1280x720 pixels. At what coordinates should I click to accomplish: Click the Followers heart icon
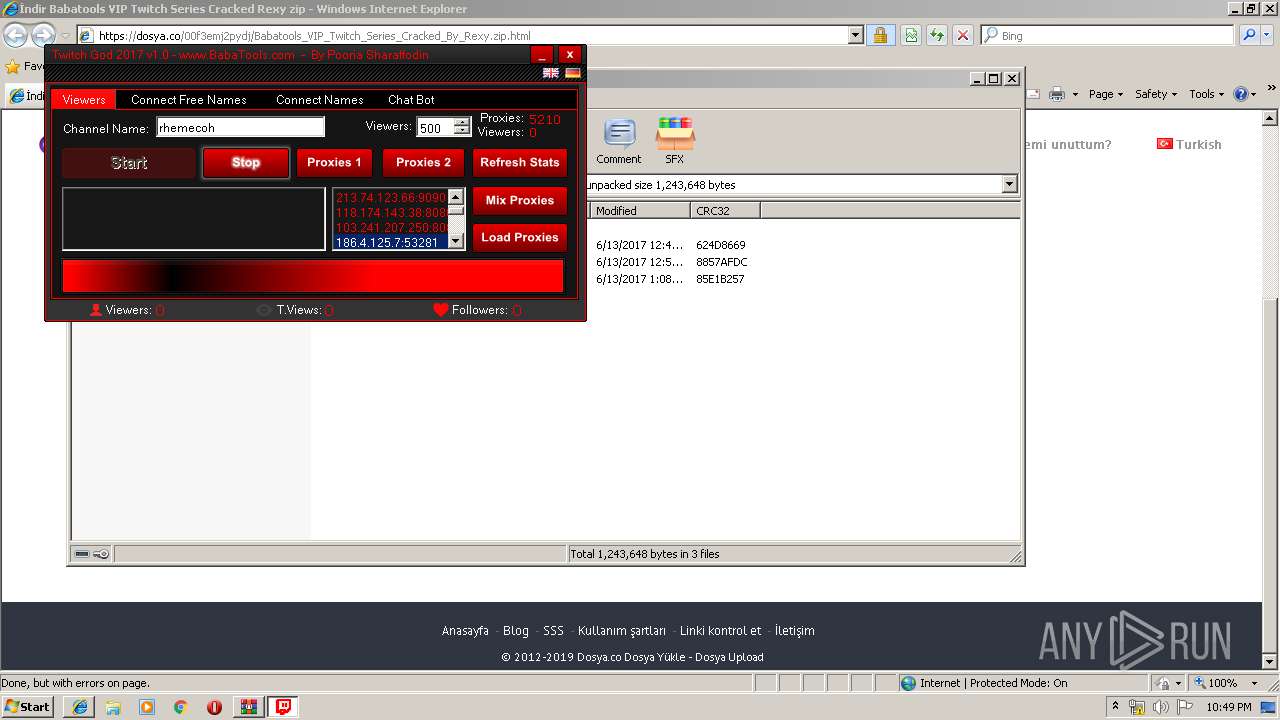440,310
